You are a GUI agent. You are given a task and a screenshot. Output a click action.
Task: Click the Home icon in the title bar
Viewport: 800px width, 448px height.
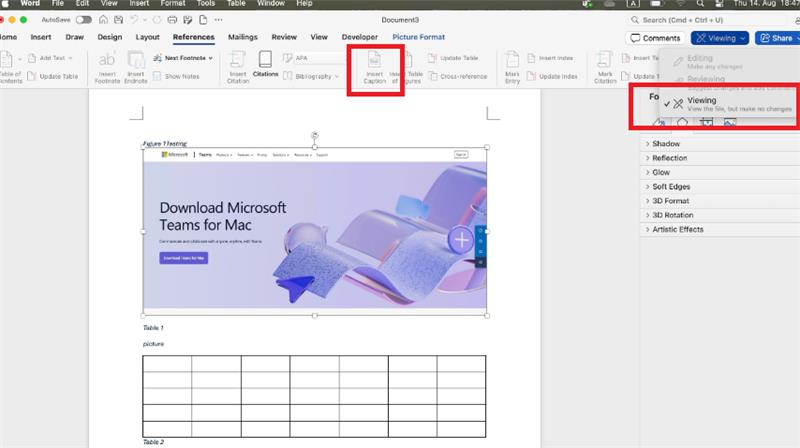[x=103, y=20]
